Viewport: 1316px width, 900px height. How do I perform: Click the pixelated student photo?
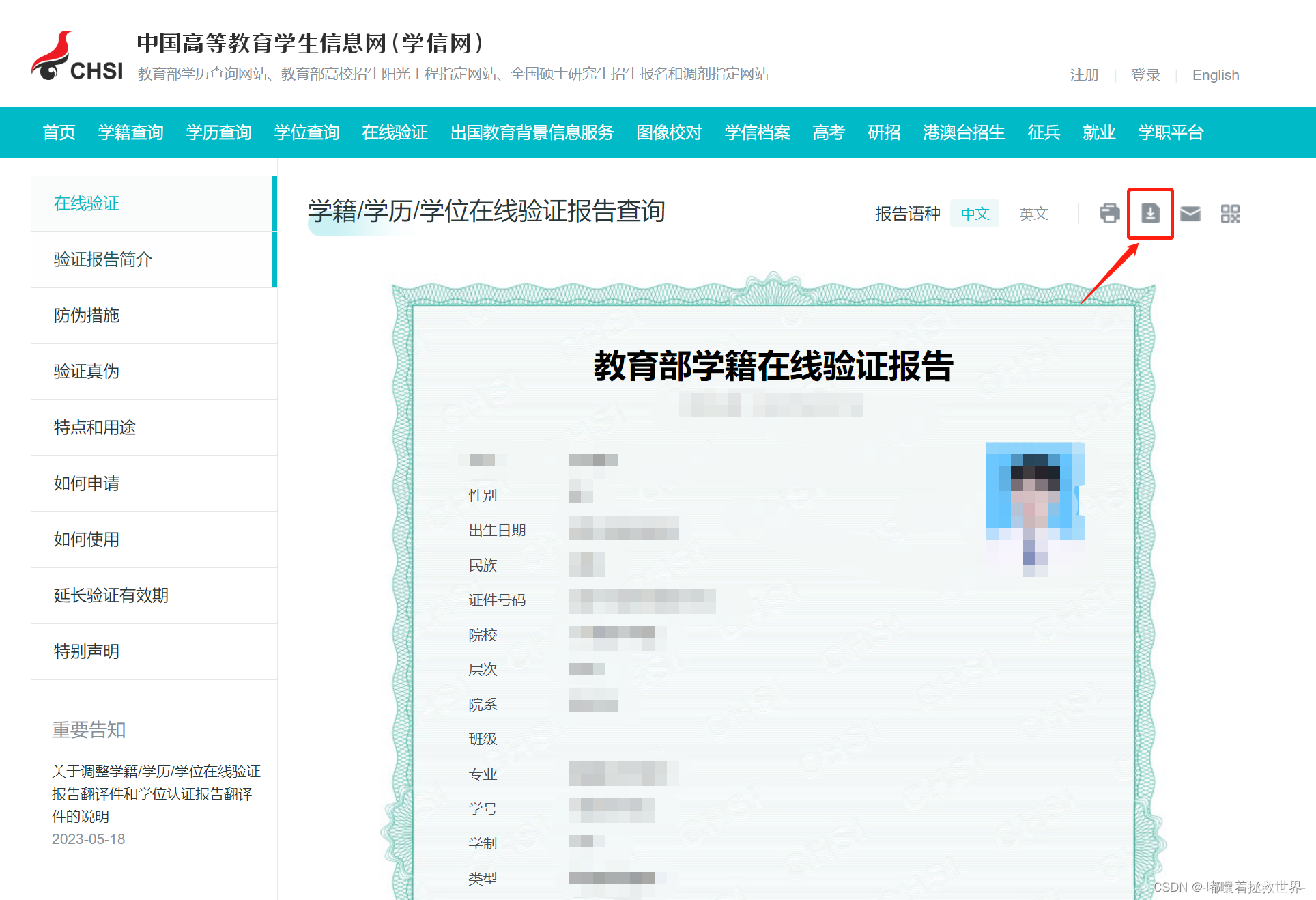pyautogui.click(x=1035, y=509)
